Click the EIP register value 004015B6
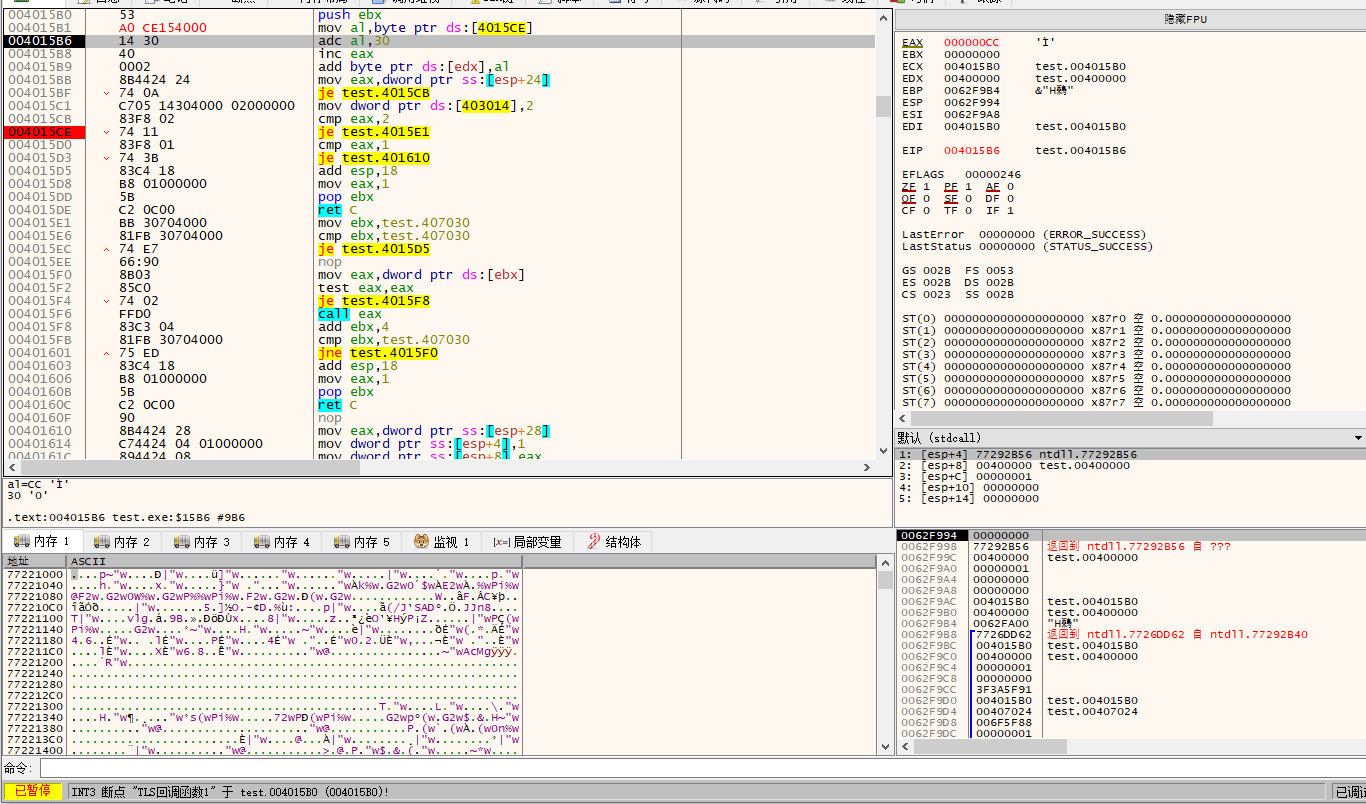The height and width of the screenshot is (804, 1366). pos(971,151)
